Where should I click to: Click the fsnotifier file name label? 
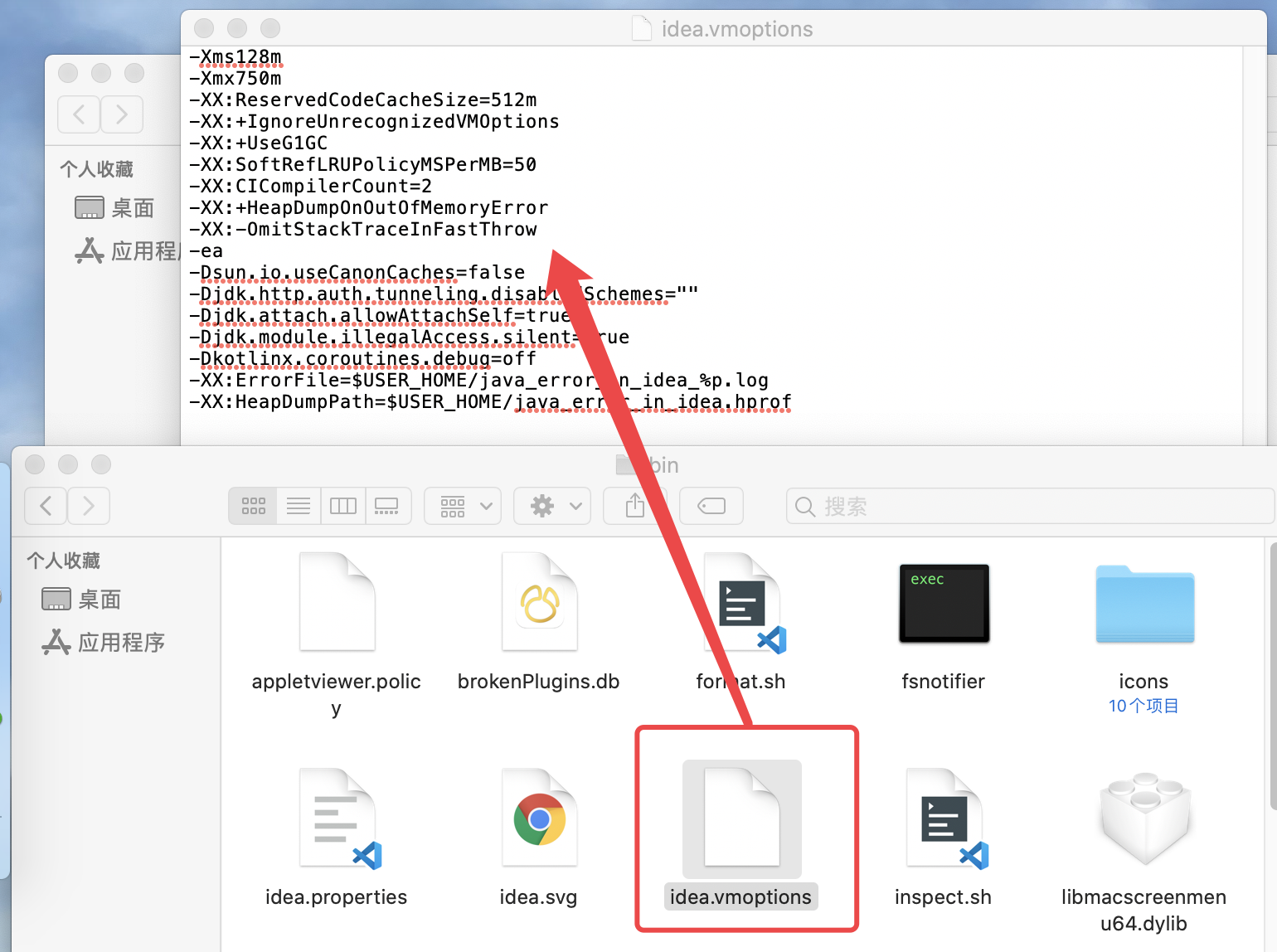coord(944,682)
